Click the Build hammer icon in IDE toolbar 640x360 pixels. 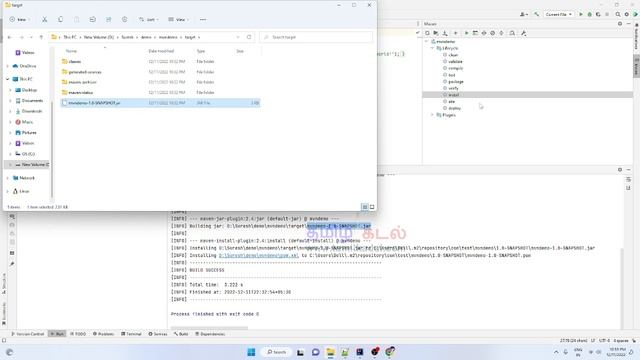(536, 14)
